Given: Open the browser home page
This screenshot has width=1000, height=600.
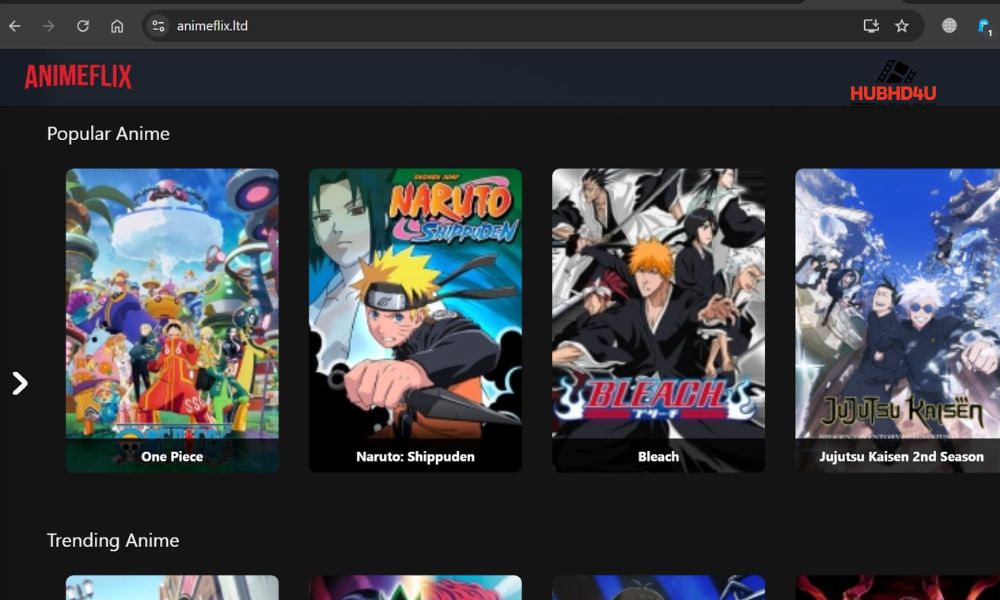Looking at the screenshot, I should pos(117,26).
